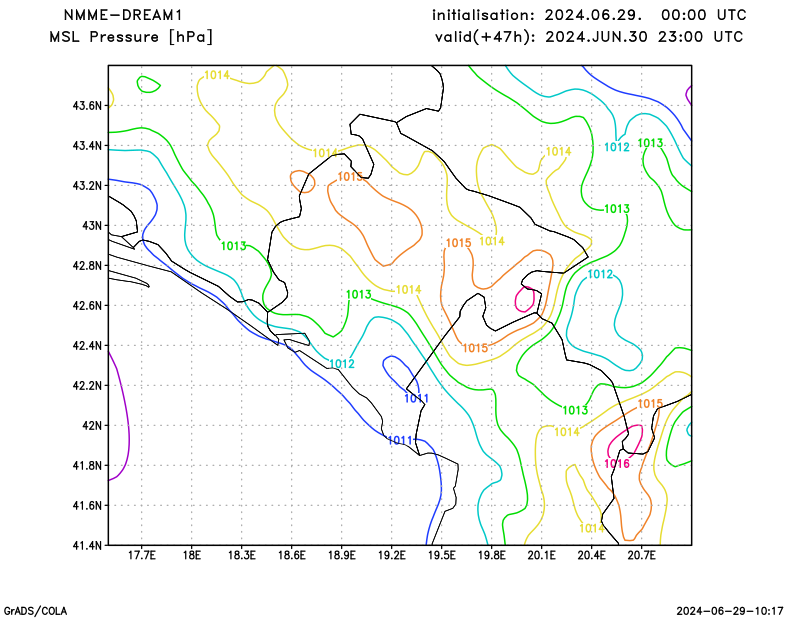Click the GrADS/COLA credit text
Screen dimensions: 800x618
click(35, 611)
